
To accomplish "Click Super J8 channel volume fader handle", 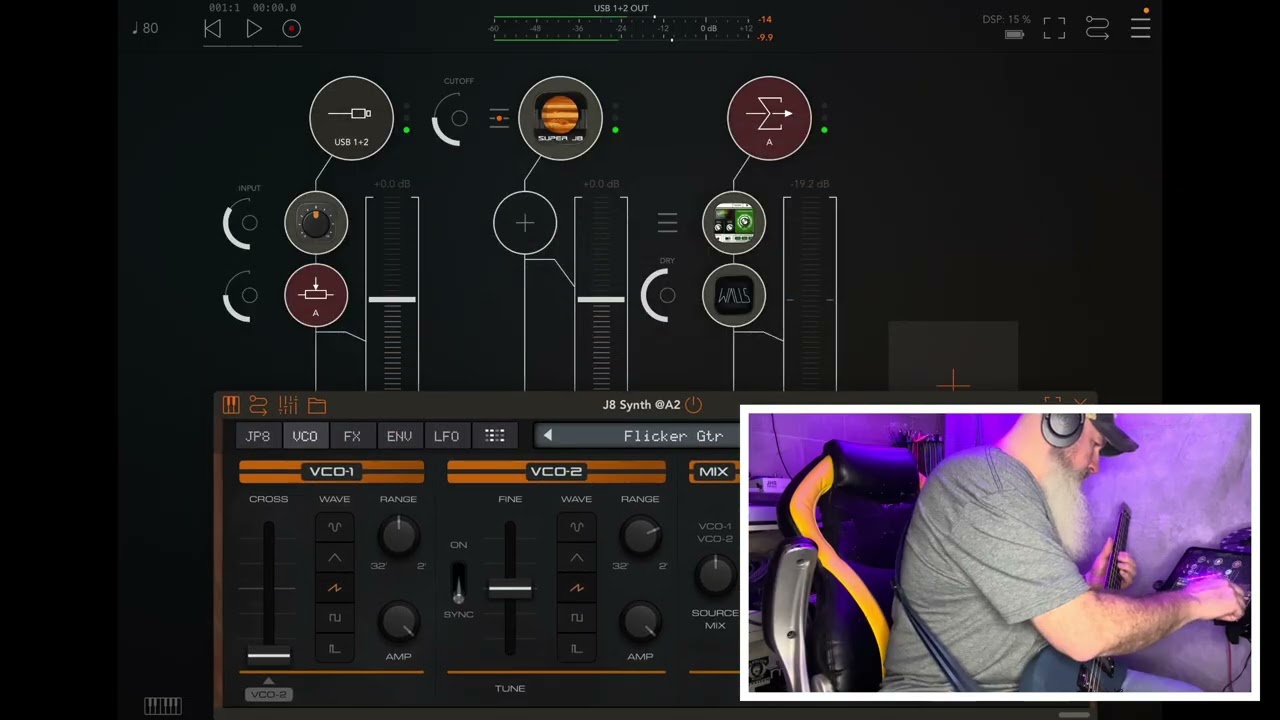I will pyautogui.click(x=601, y=299).
